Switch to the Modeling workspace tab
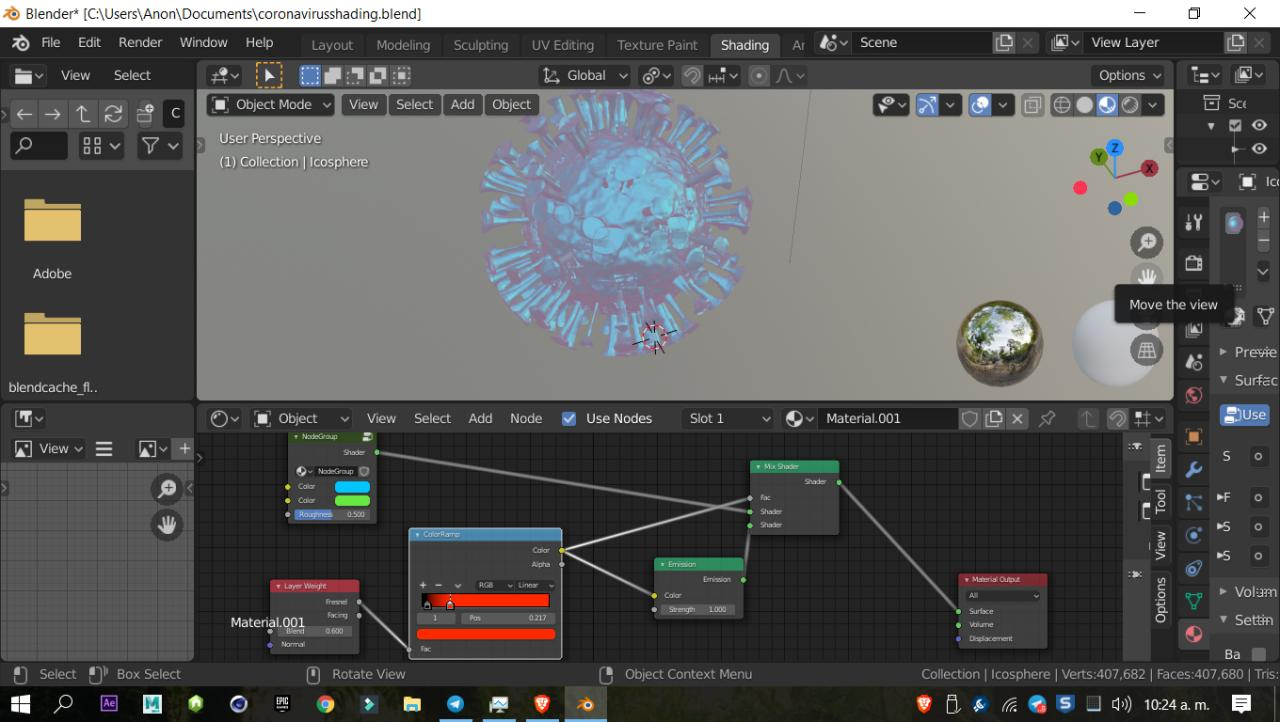Viewport: 1280px width, 722px height. (403, 45)
